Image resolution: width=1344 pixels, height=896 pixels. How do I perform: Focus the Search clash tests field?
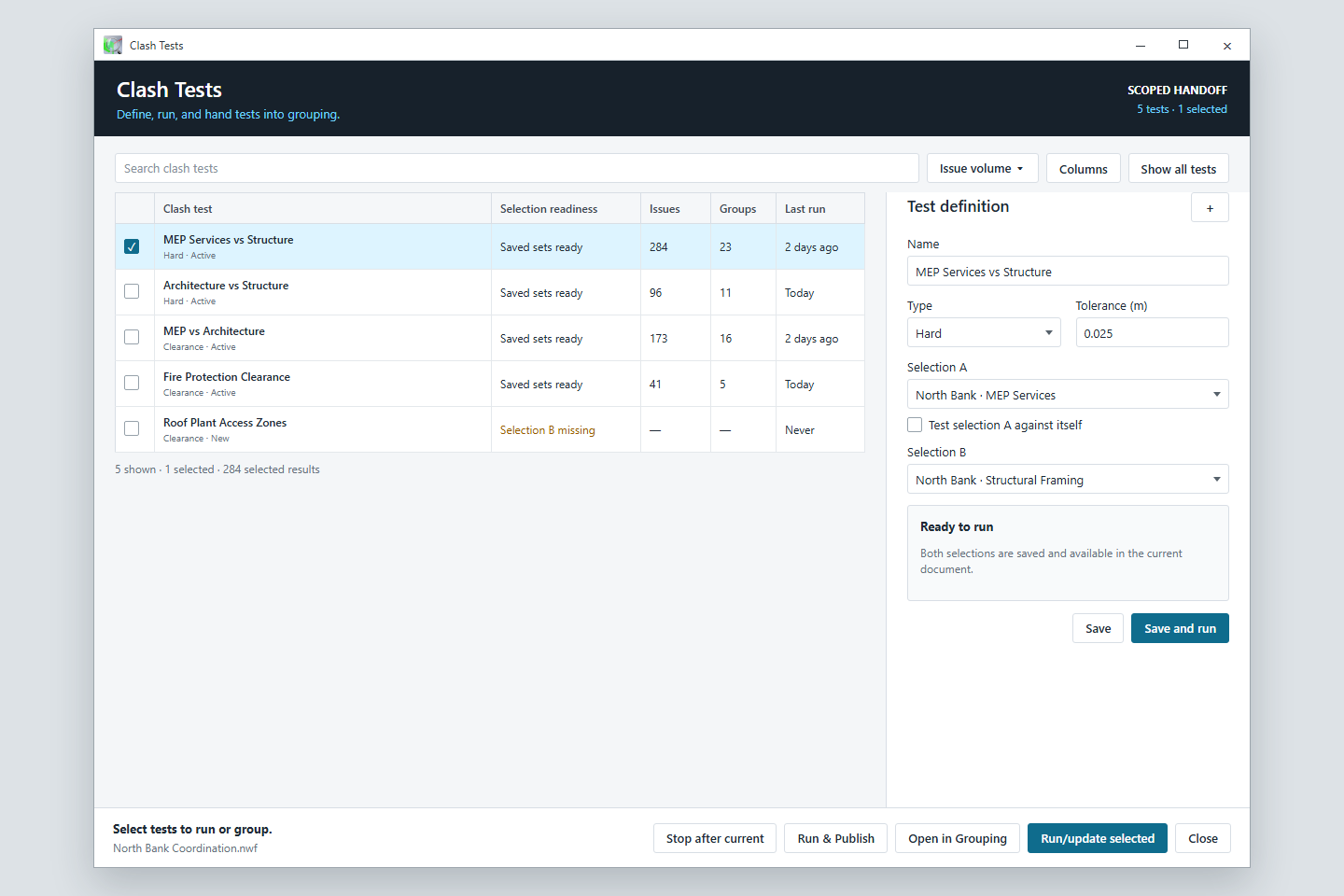517,168
